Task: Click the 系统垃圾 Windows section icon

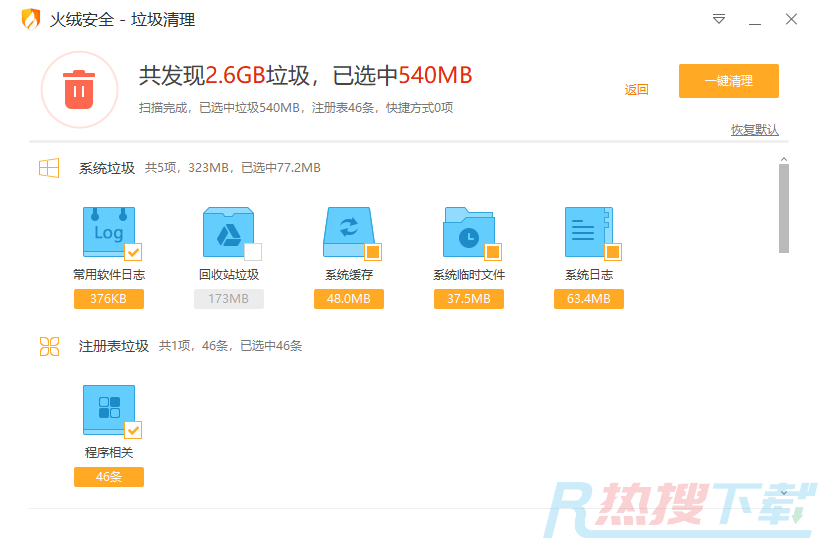Action: click(49, 168)
